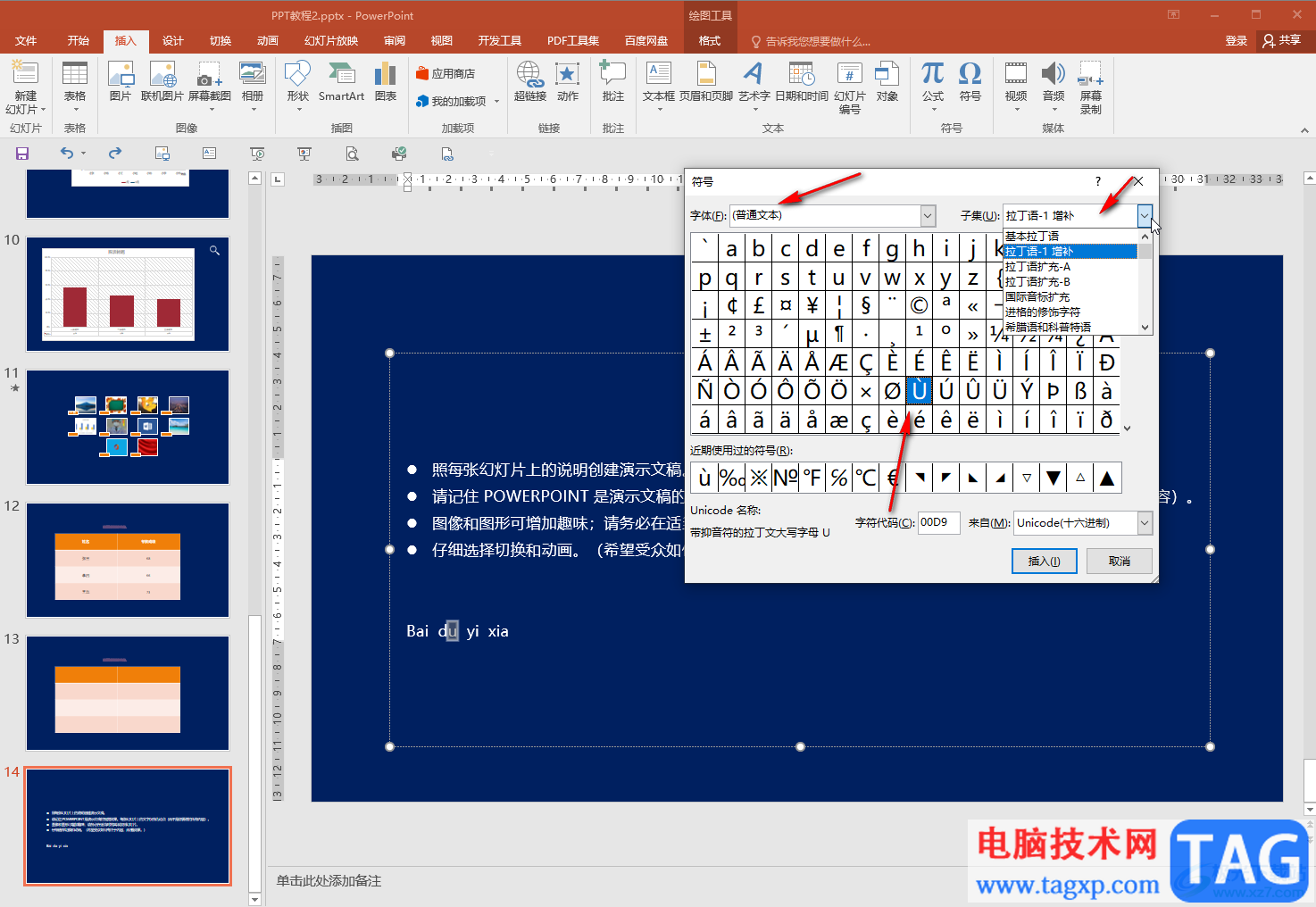Select slide 12 thumbnail
1316x907 pixels.
point(128,560)
